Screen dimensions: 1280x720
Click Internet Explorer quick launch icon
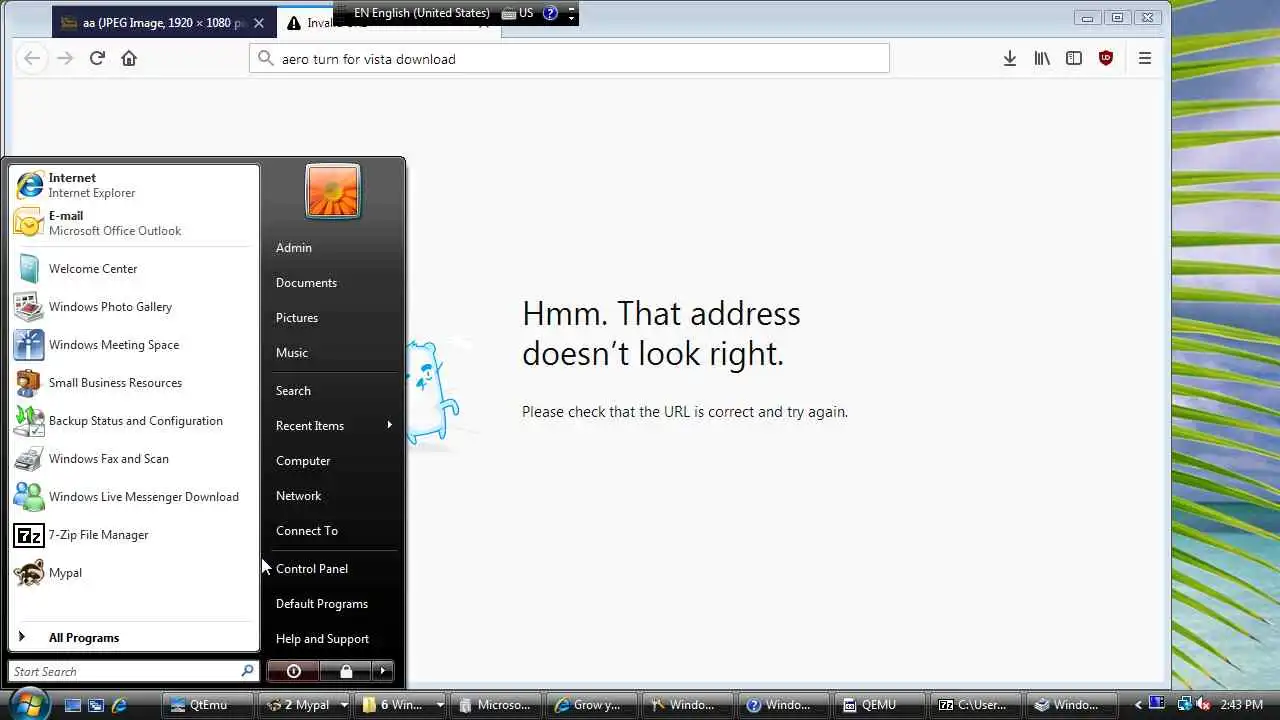119,705
